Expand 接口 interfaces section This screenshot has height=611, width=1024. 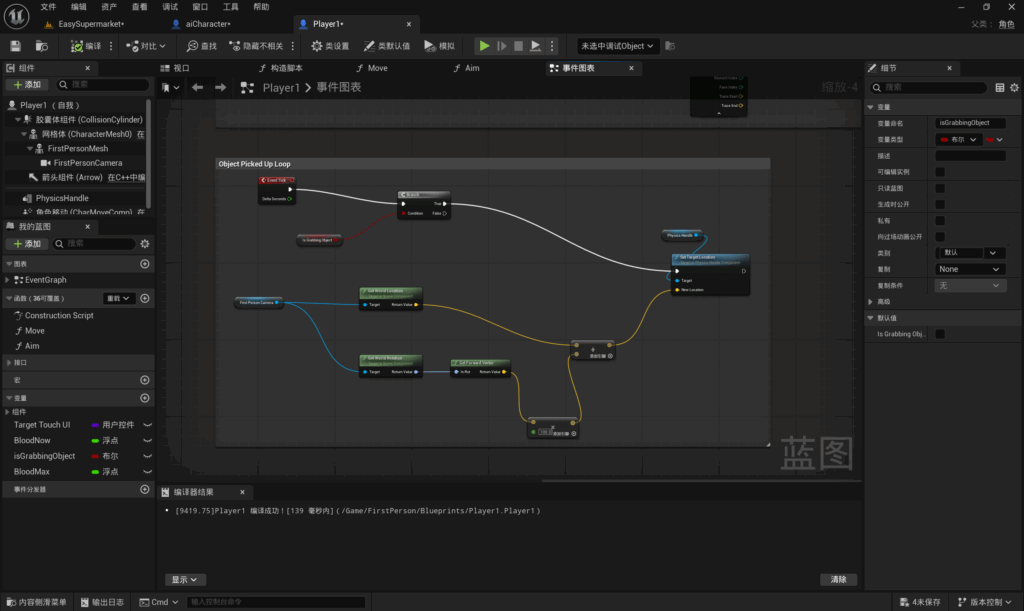(x=8, y=362)
